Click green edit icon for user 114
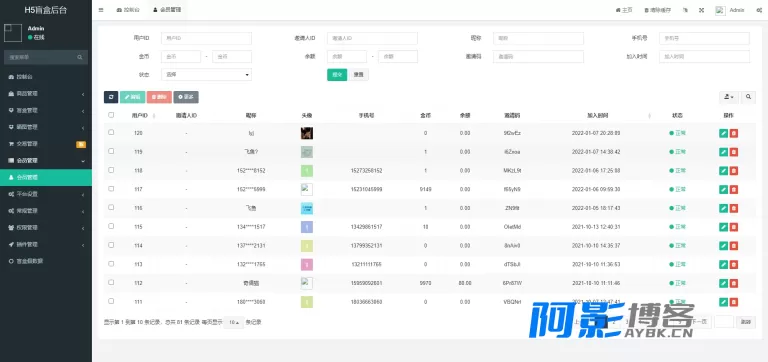The width and height of the screenshot is (768, 362). tap(723, 246)
